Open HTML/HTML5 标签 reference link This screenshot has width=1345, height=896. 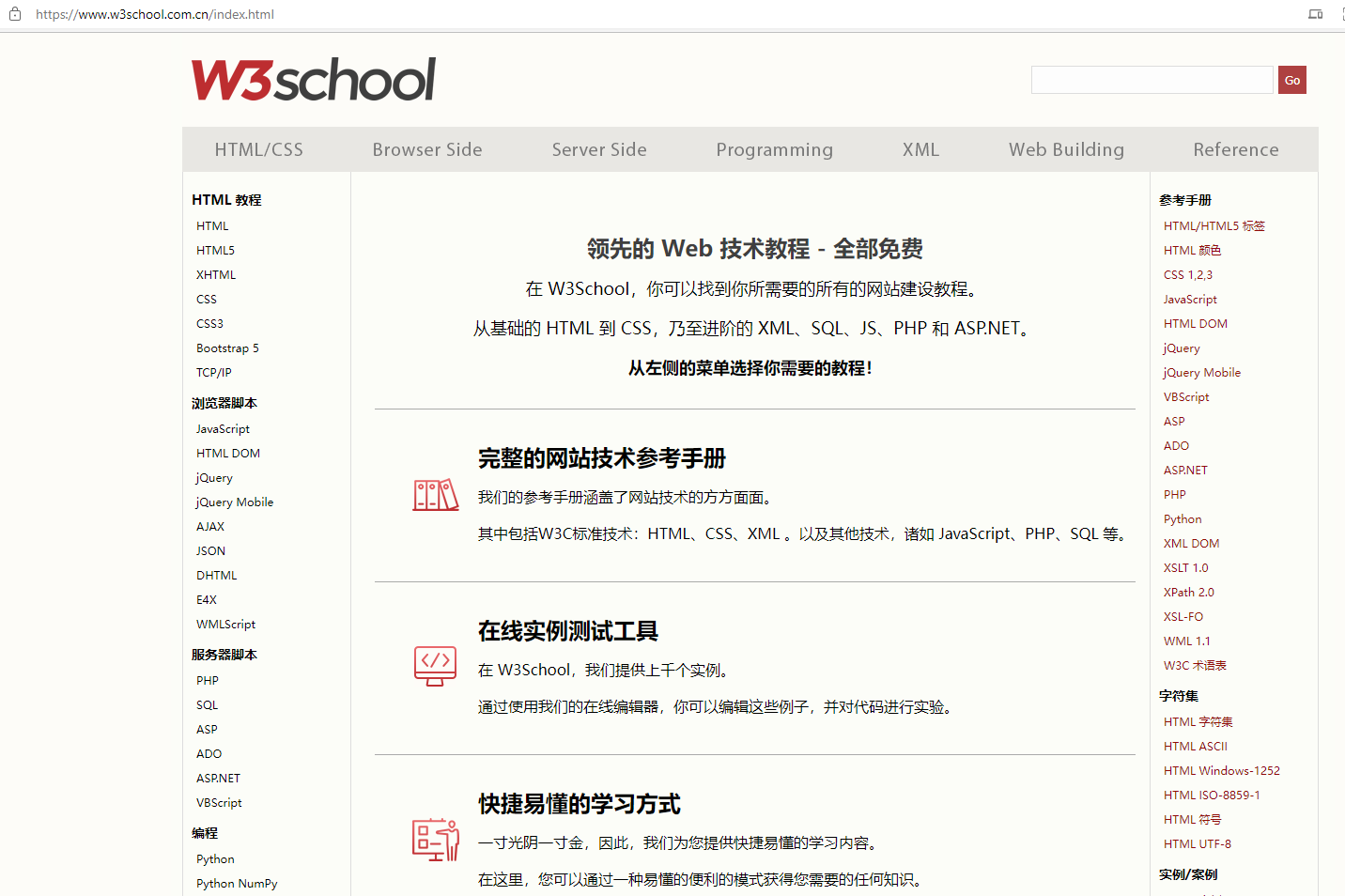click(1214, 225)
